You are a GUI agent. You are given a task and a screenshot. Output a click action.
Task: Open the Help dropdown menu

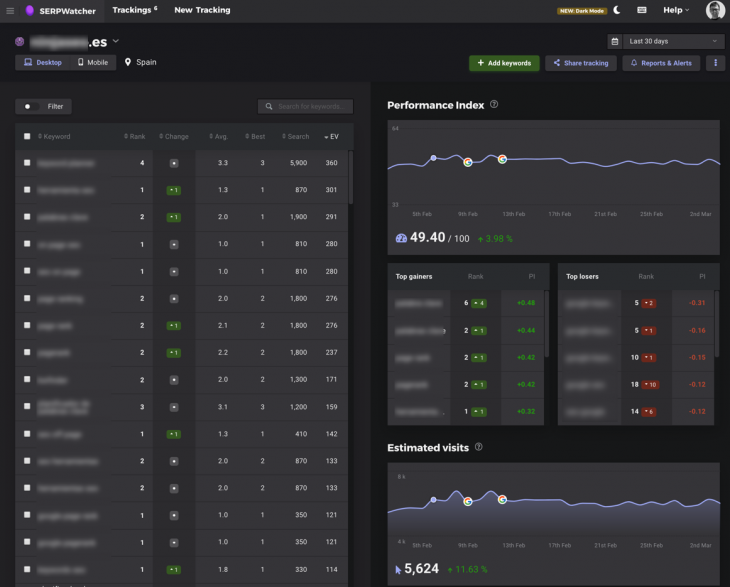(676, 10)
